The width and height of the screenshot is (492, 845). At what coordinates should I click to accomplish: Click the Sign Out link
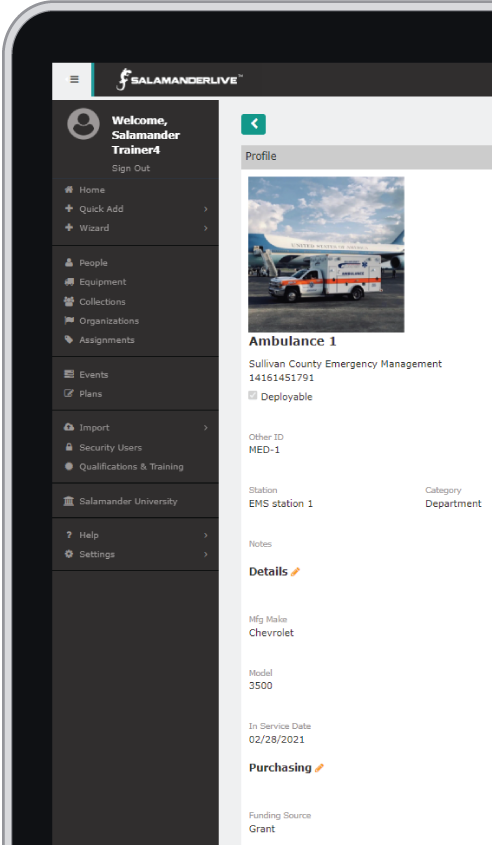pos(131,168)
